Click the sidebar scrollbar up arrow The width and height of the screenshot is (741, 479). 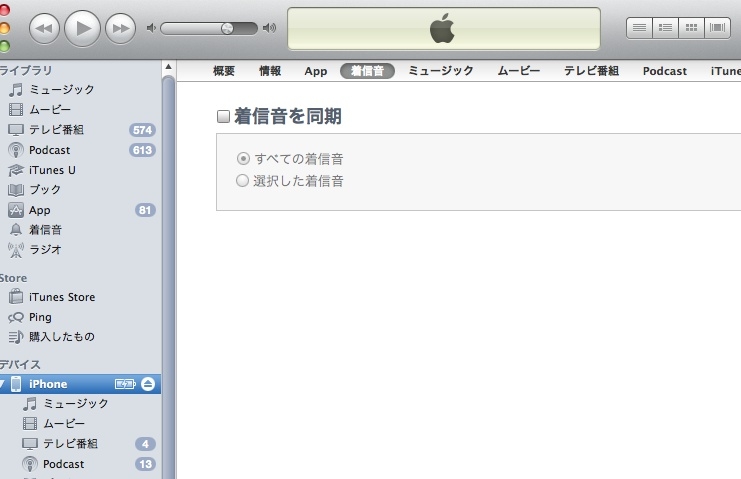(168, 67)
